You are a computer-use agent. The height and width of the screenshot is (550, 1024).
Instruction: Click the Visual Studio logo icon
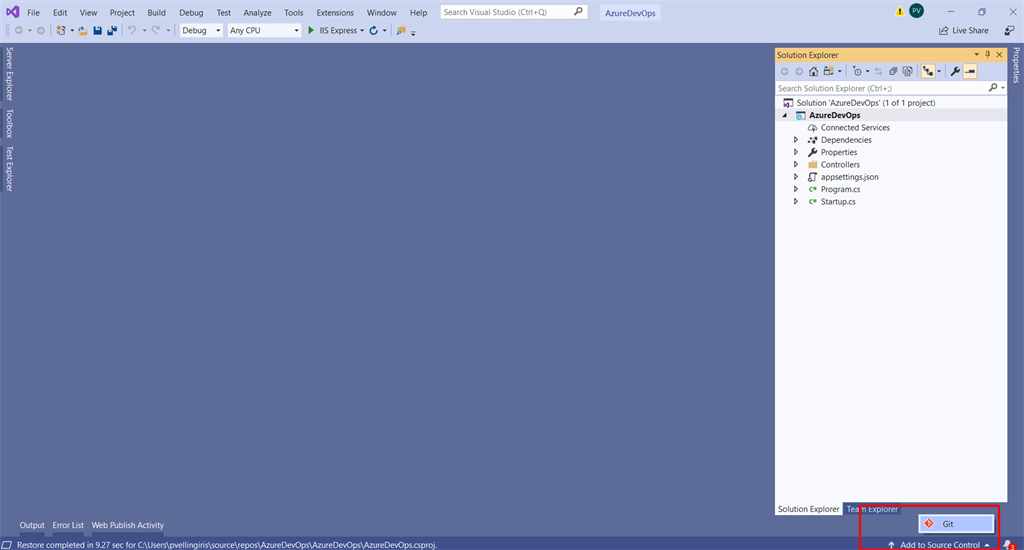point(12,12)
